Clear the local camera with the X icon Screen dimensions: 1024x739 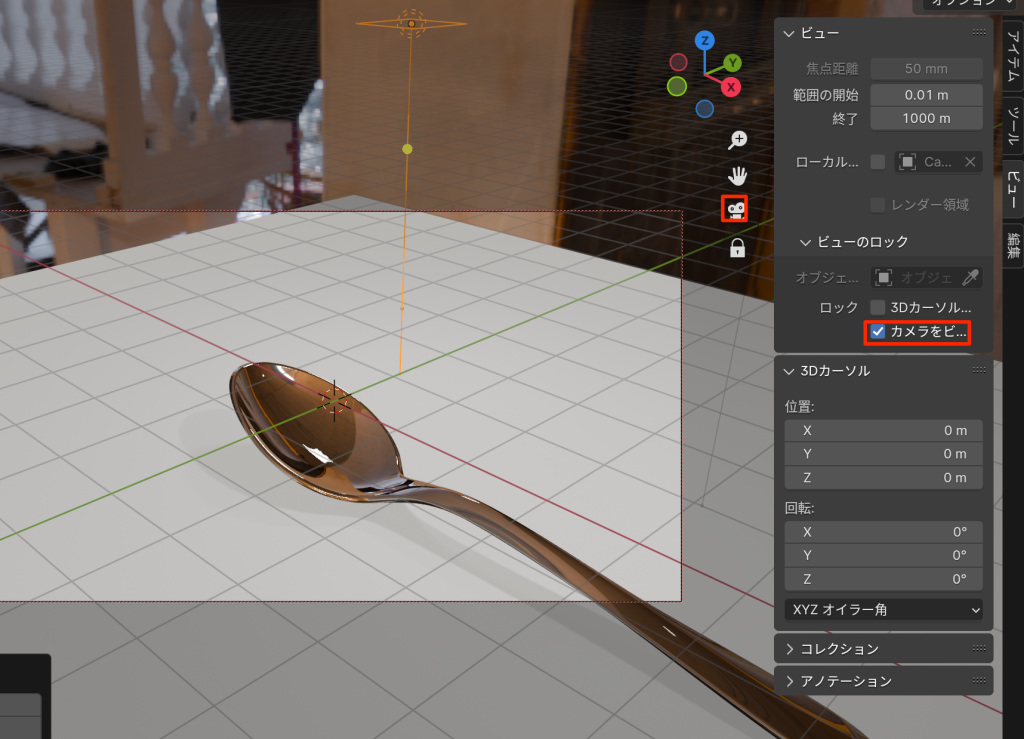(969, 162)
